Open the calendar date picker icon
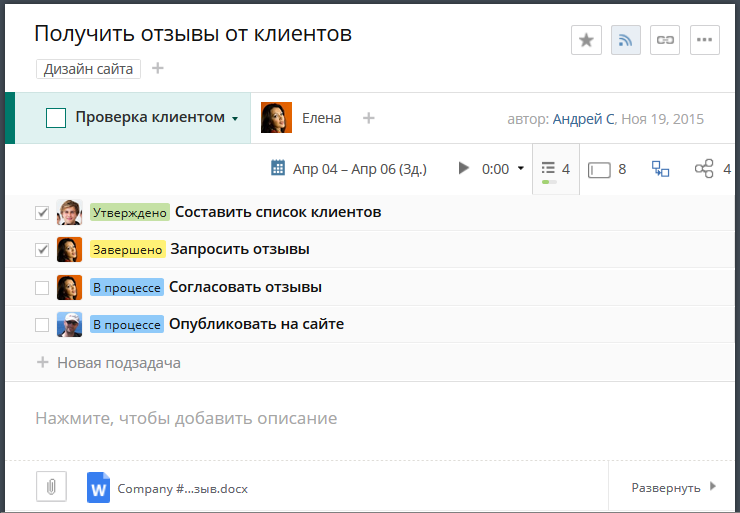This screenshot has width=740, height=513. [278, 168]
